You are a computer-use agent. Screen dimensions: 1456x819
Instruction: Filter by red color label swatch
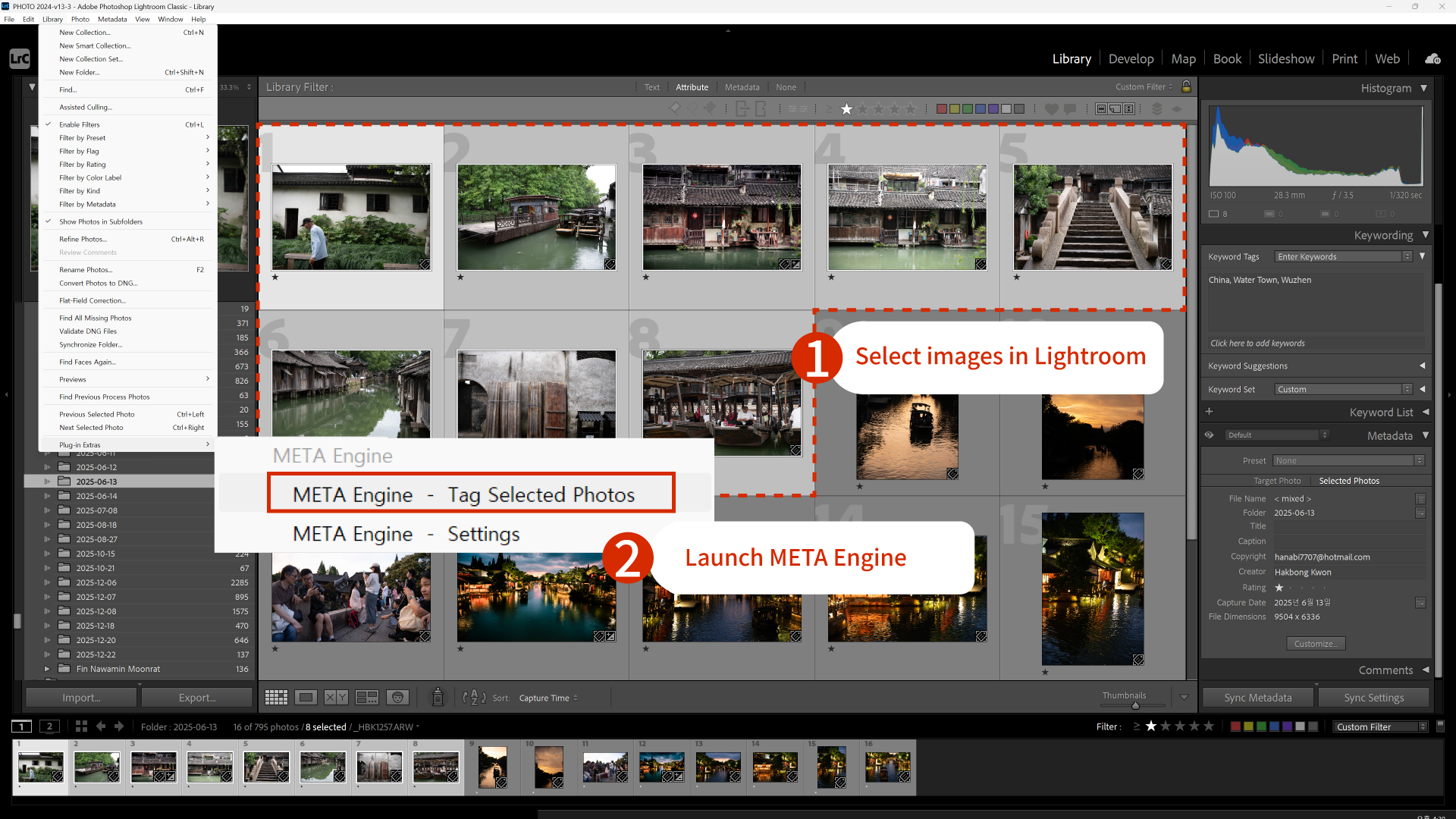[941, 109]
